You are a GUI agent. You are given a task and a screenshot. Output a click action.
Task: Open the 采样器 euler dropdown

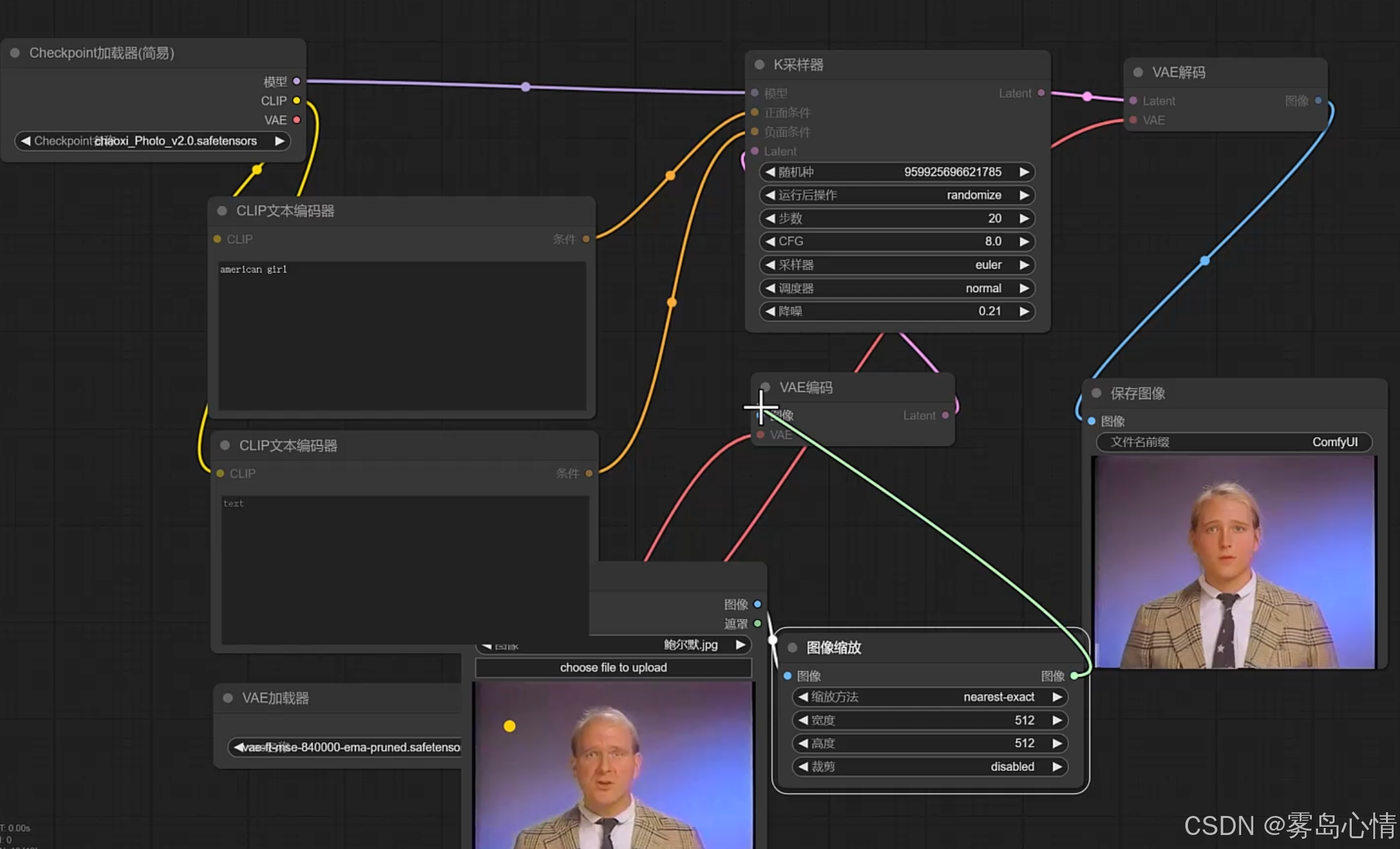click(897, 265)
